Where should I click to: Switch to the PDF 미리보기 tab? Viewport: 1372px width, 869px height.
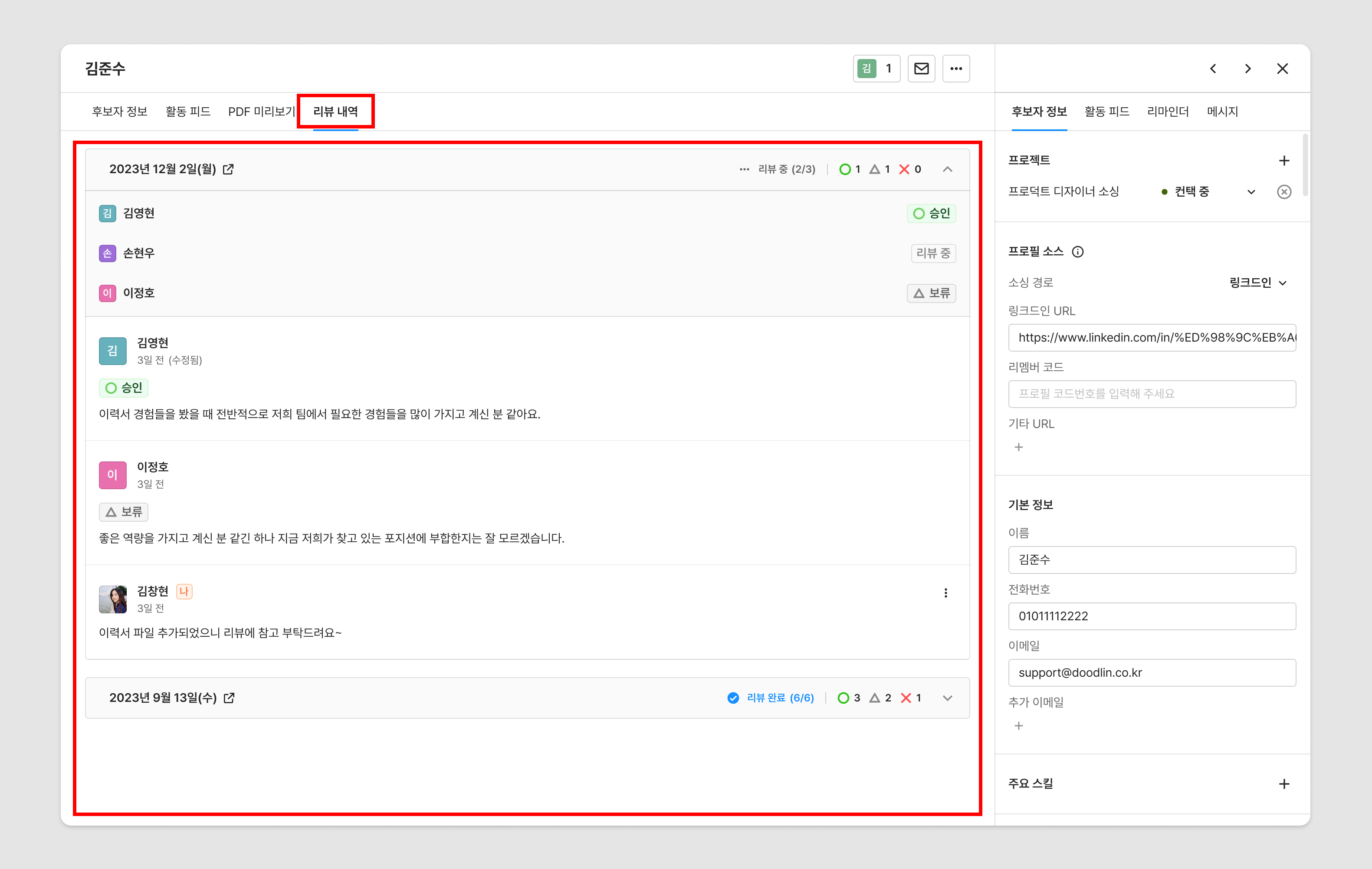pos(261,112)
